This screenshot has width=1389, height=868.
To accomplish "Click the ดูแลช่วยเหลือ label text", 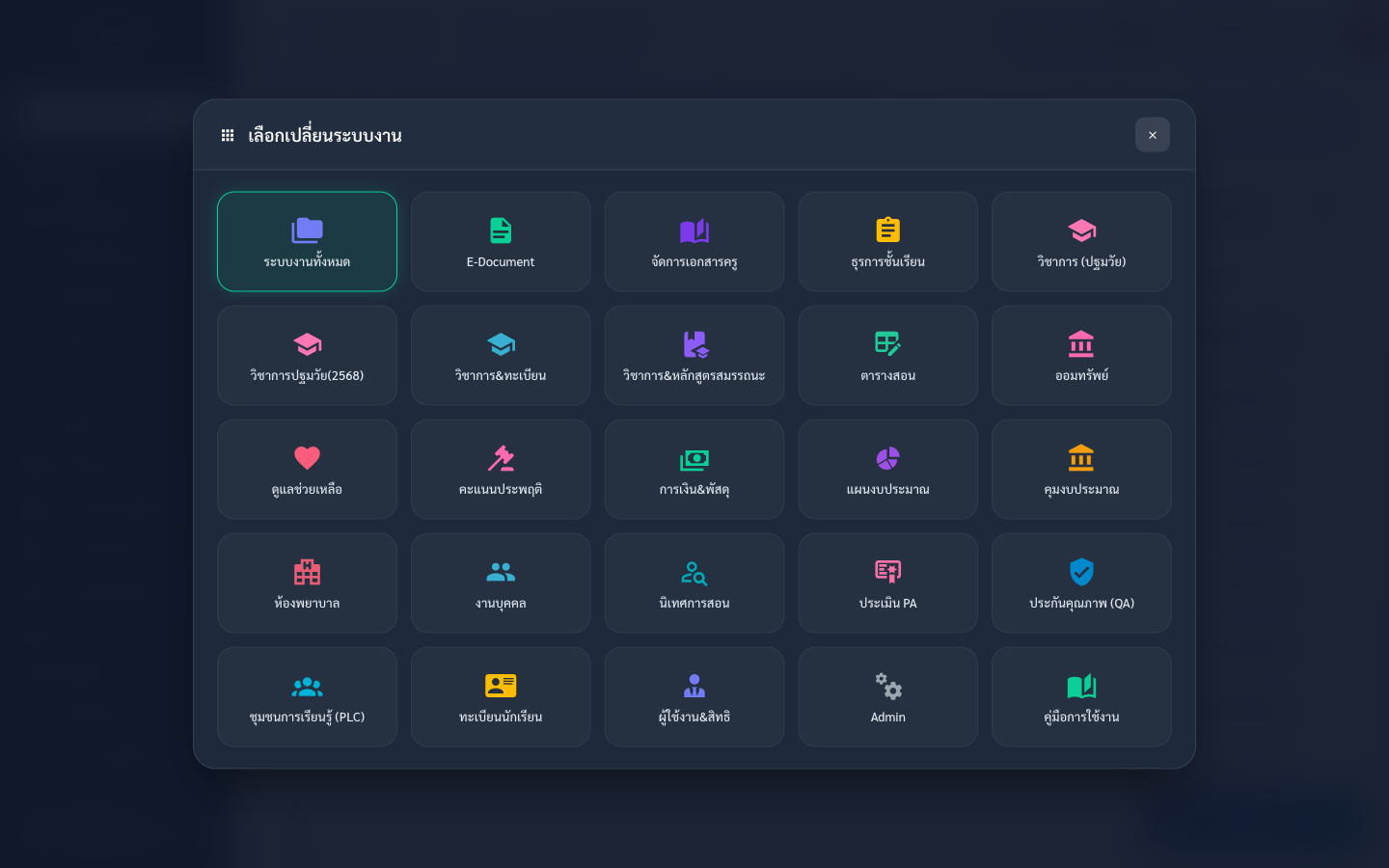I will pos(307,490).
